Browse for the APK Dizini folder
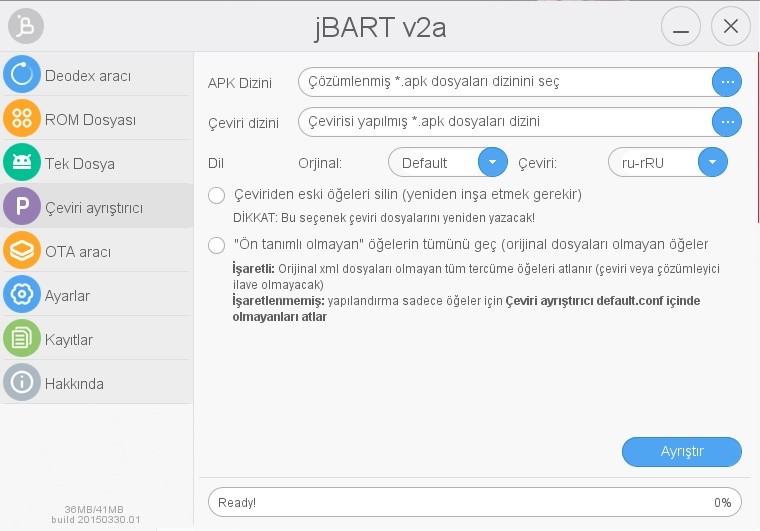 click(x=727, y=82)
